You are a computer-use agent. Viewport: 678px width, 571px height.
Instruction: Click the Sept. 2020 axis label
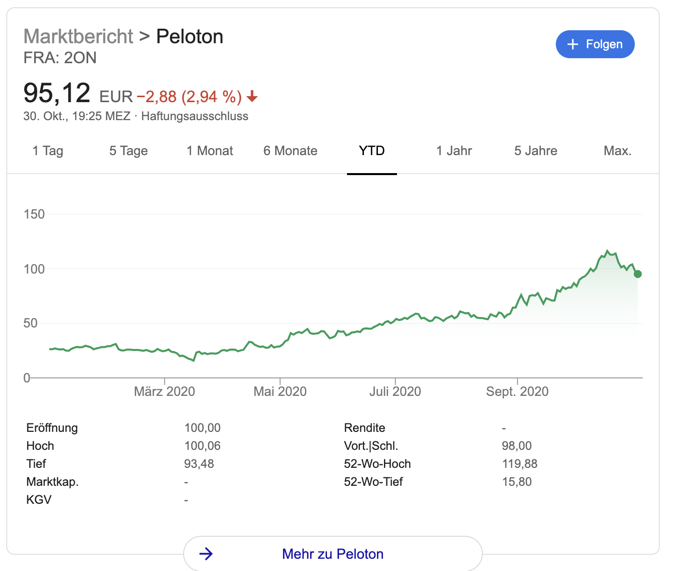click(x=517, y=392)
